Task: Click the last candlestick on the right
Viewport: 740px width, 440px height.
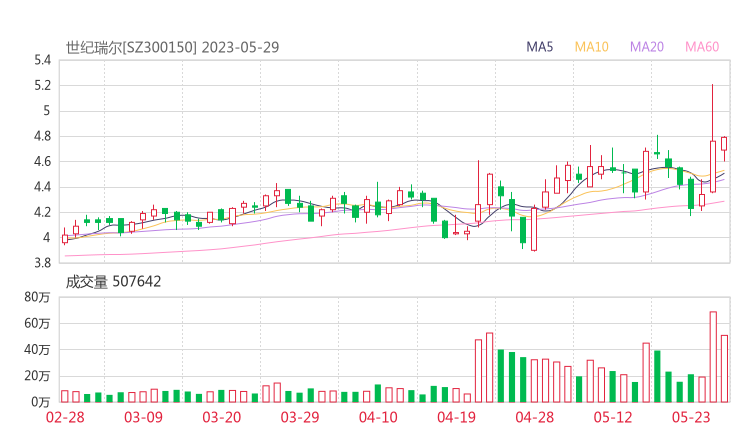Action: click(724, 144)
